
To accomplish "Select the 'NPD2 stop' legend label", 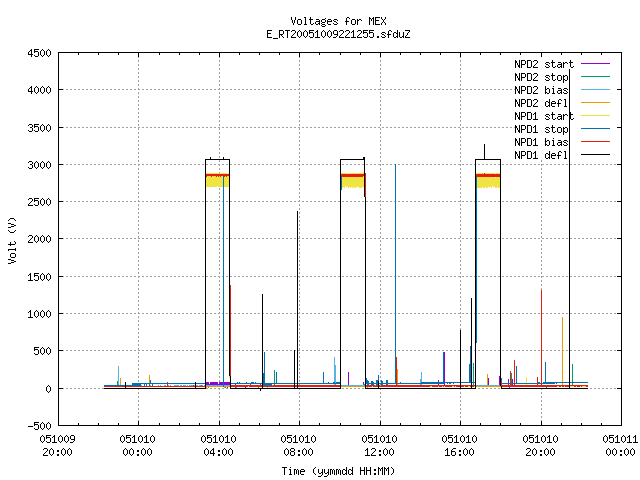I will point(541,77).
